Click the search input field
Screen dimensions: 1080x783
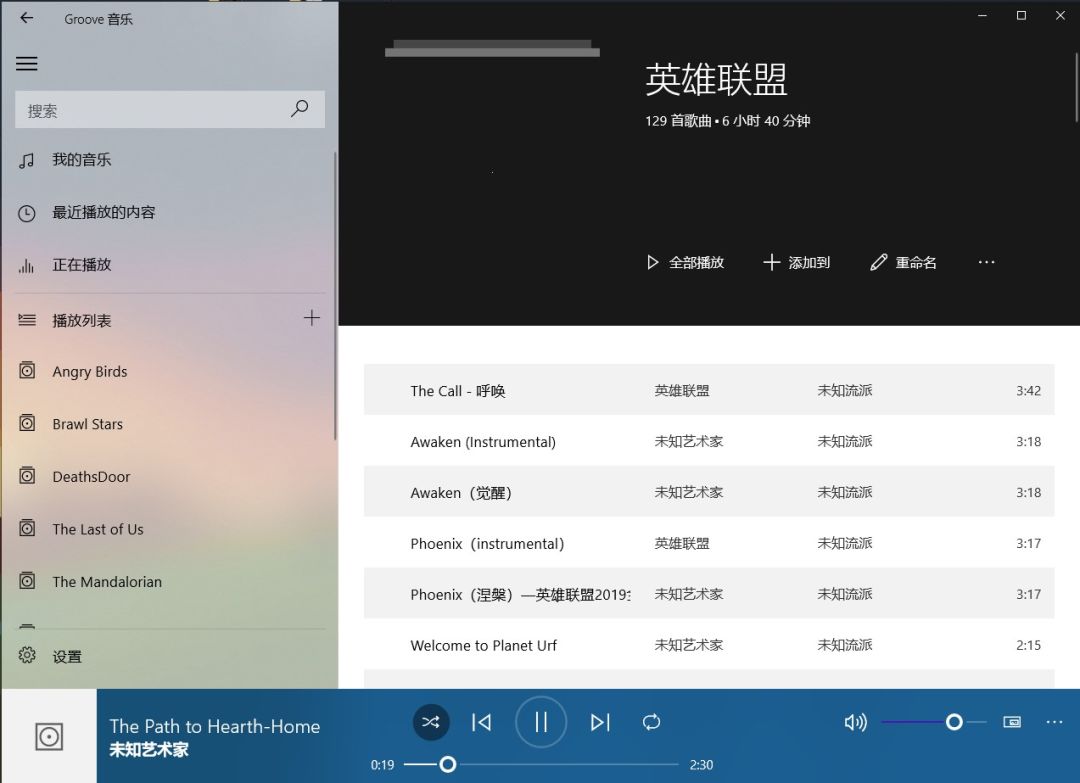coord(169,109)
